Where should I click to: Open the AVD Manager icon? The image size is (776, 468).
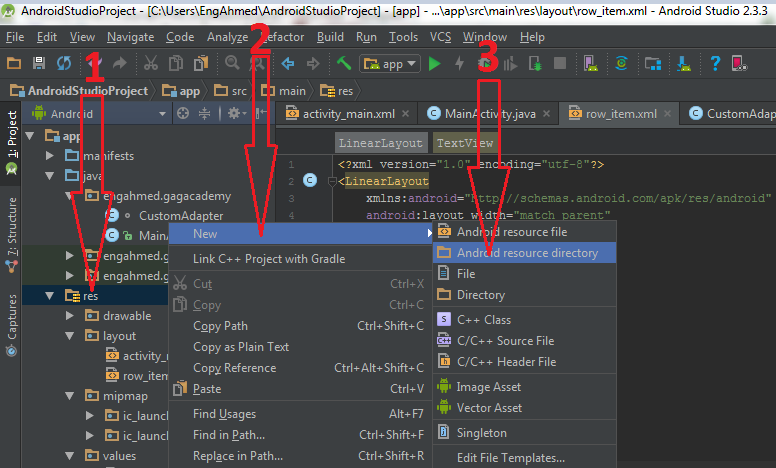click(591, 63)
